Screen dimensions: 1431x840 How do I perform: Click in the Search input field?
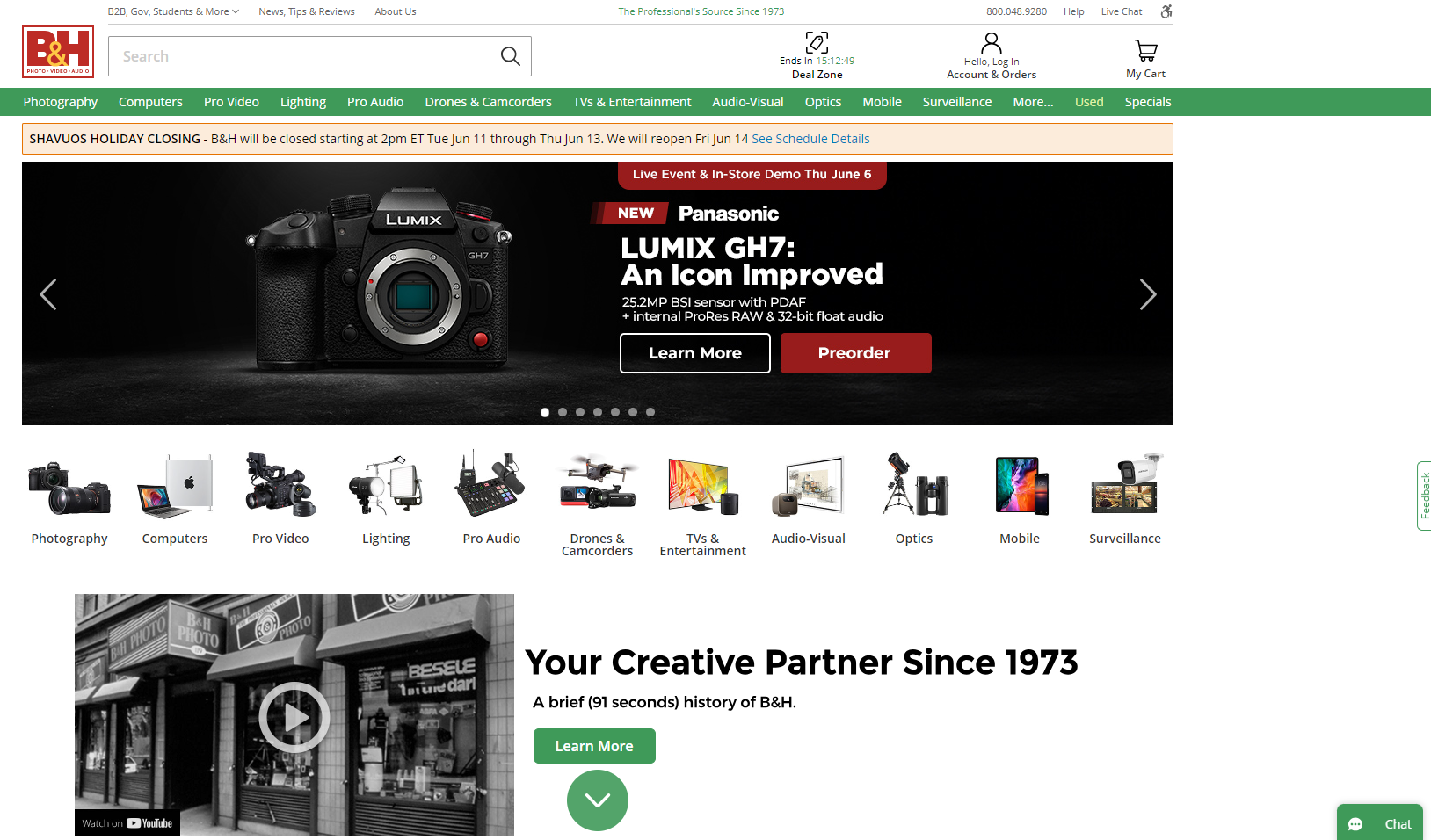coord(303,56)
